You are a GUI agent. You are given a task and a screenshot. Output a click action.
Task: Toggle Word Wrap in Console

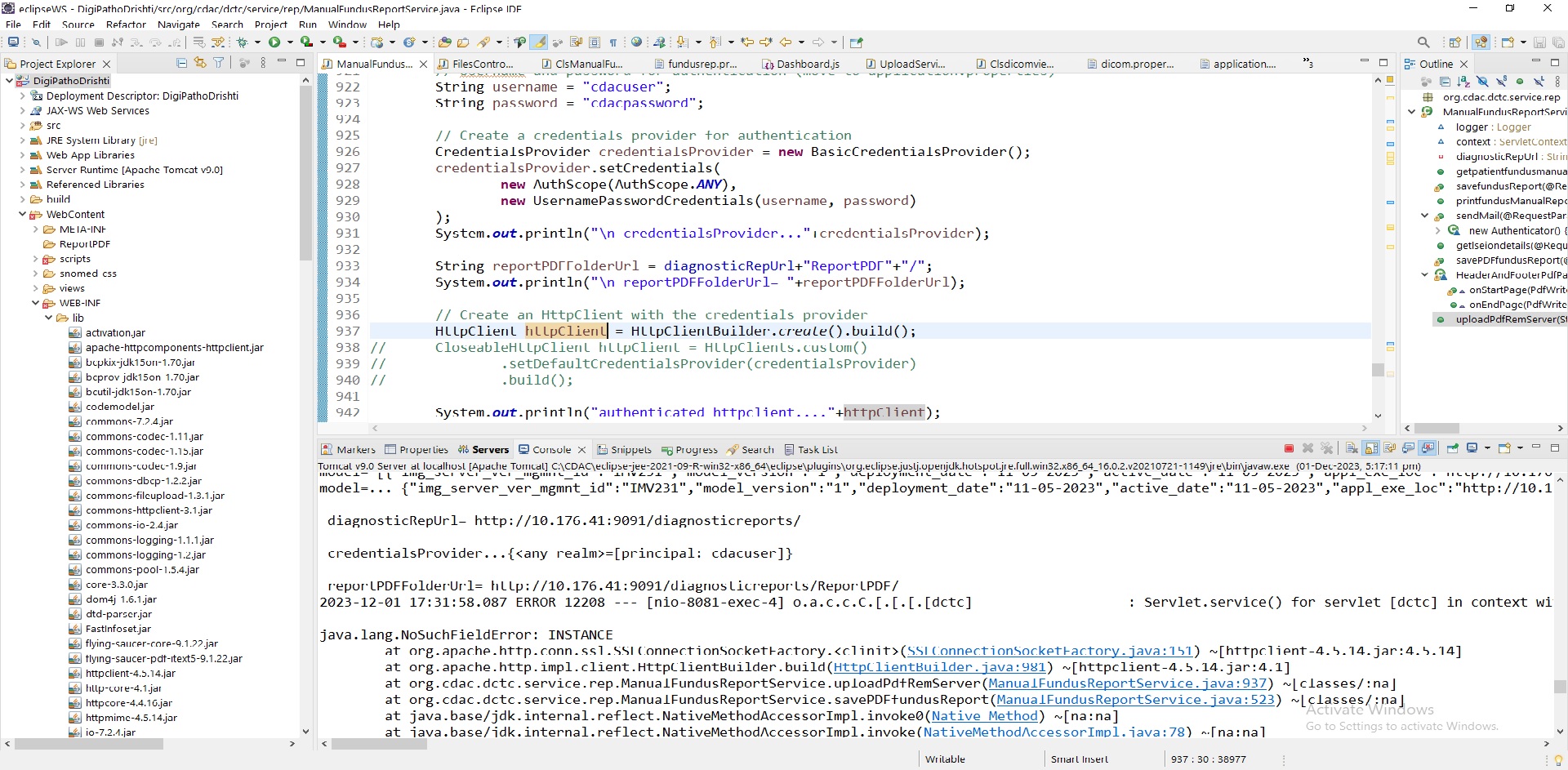1389,448
